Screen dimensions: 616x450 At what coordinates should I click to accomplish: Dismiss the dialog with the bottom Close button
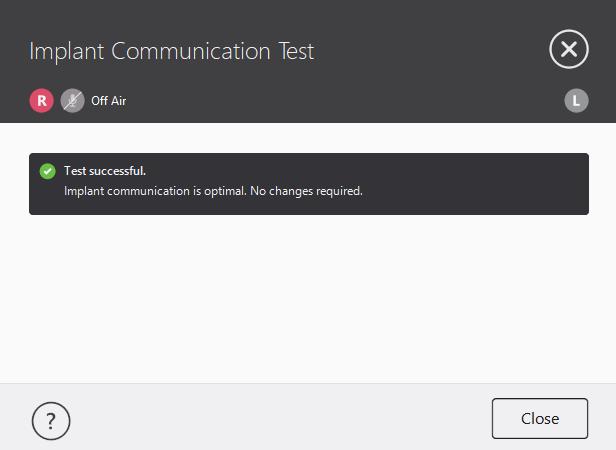point(539,419)
